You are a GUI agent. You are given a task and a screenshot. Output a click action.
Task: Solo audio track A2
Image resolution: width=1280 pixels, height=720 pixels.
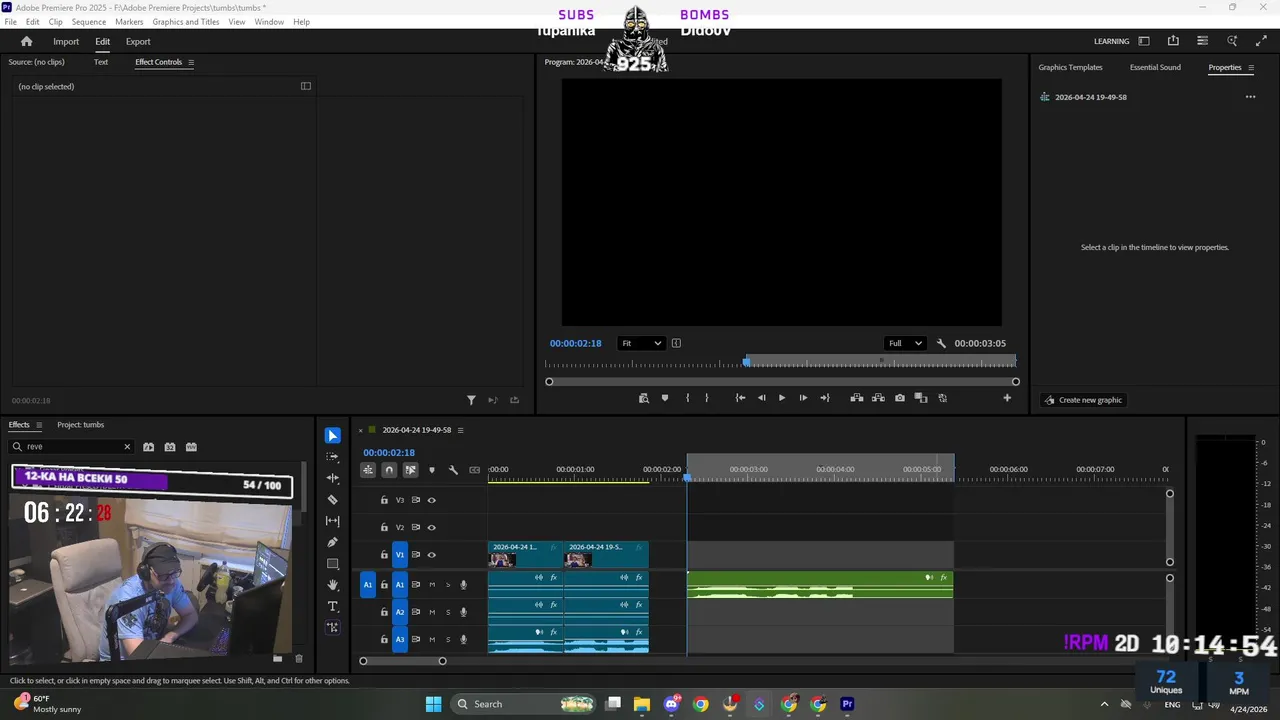pyautogui.click(x=448, y=612)
